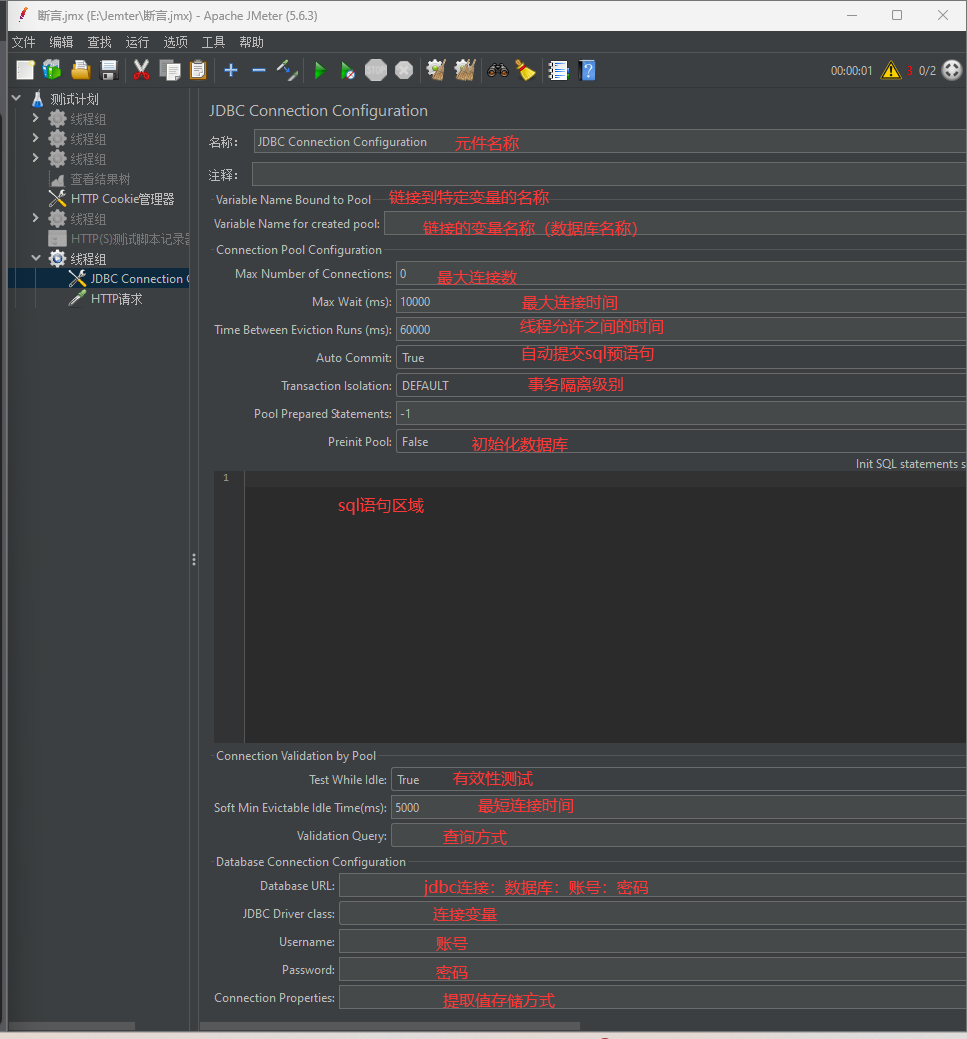Open the 帮助 menu
This screenshot has width=967, height=1039.
point(252,42)
